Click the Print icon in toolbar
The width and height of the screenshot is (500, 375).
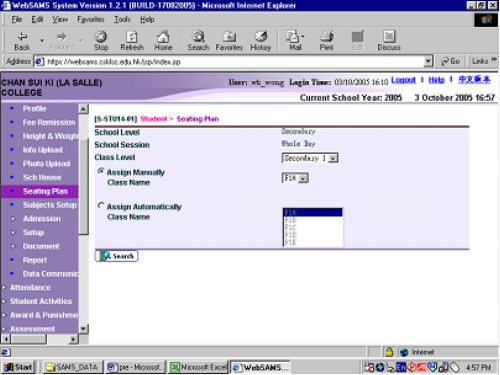click(x=327, y=37)
